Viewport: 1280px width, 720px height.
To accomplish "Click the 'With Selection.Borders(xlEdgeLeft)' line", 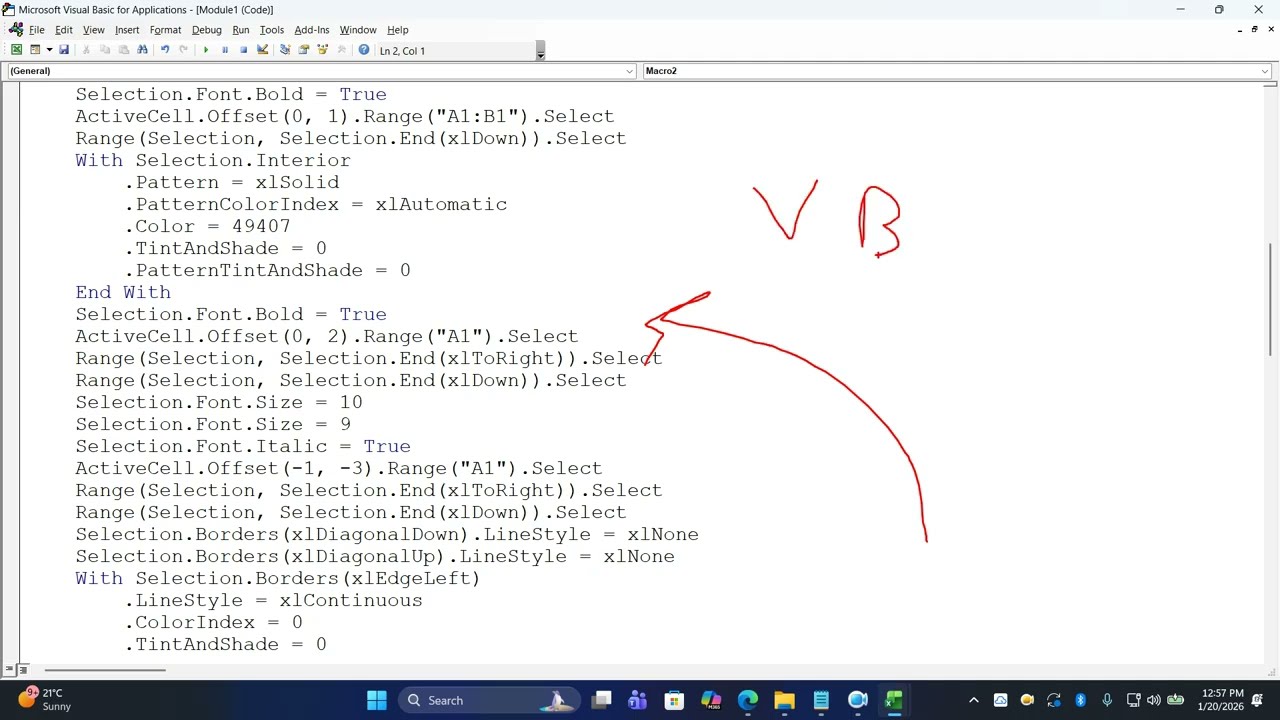I will [278, 578].
